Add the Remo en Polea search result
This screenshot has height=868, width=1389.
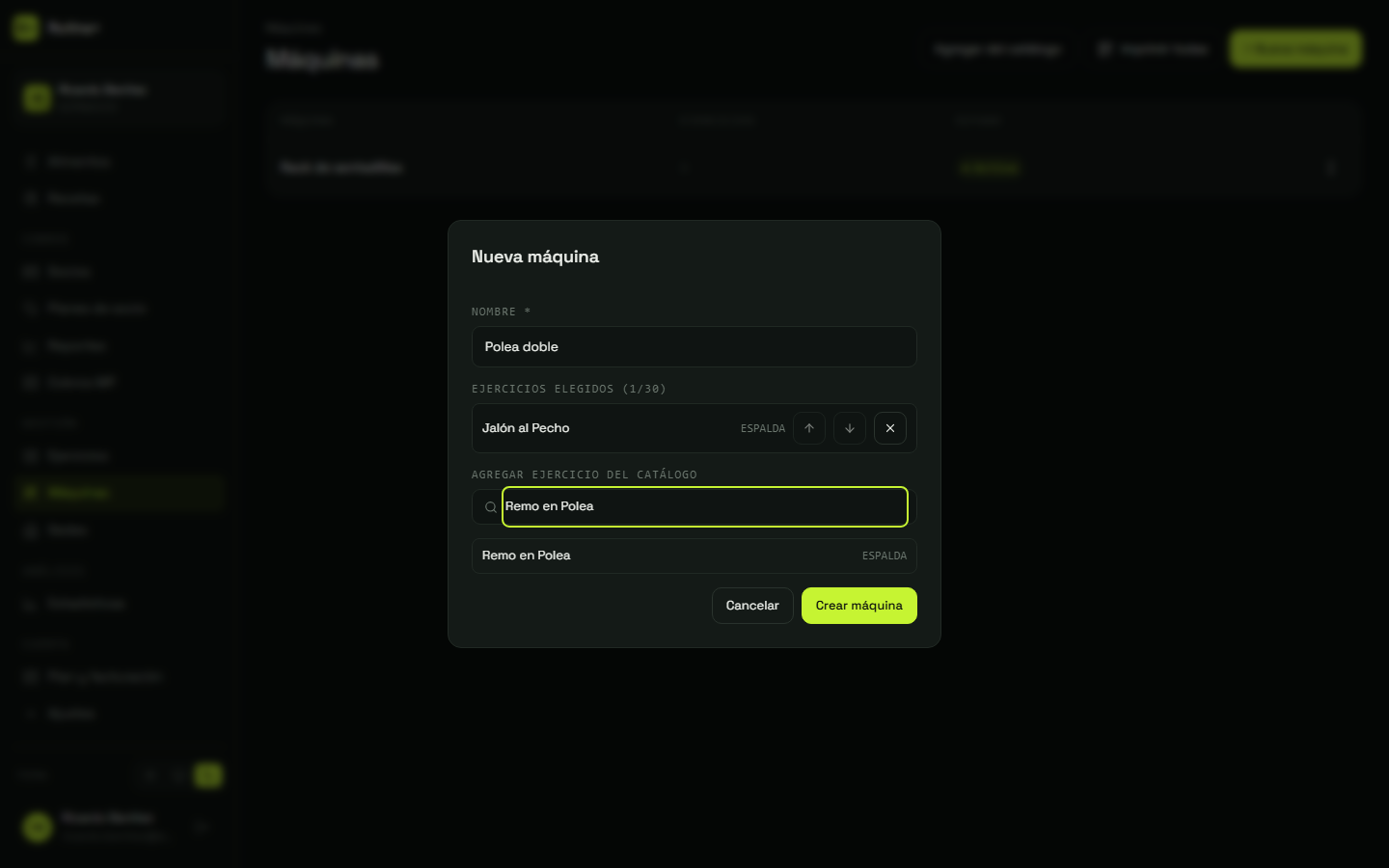click(694, 556)
